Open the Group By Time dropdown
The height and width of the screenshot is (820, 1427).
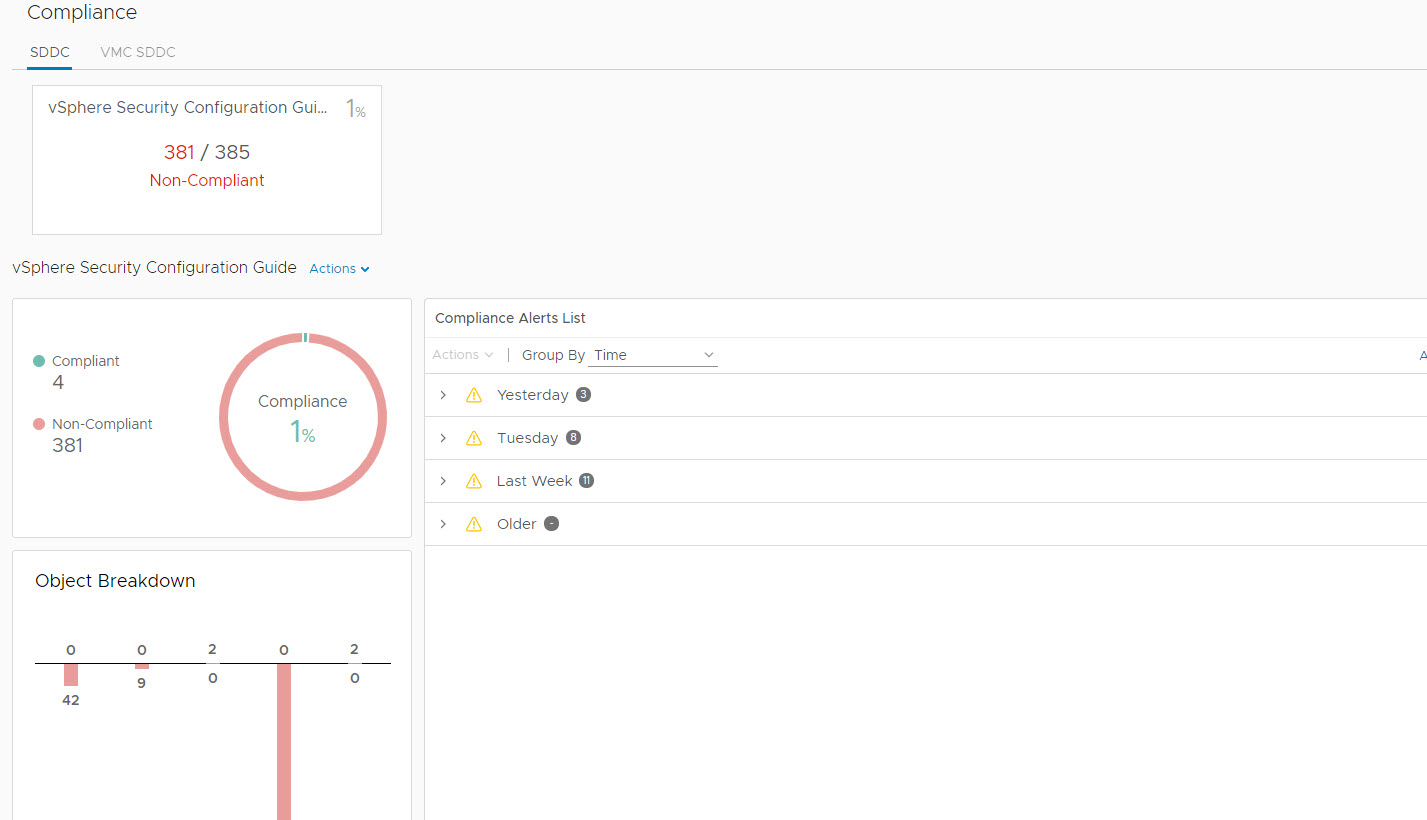click(x=653, y=355)
